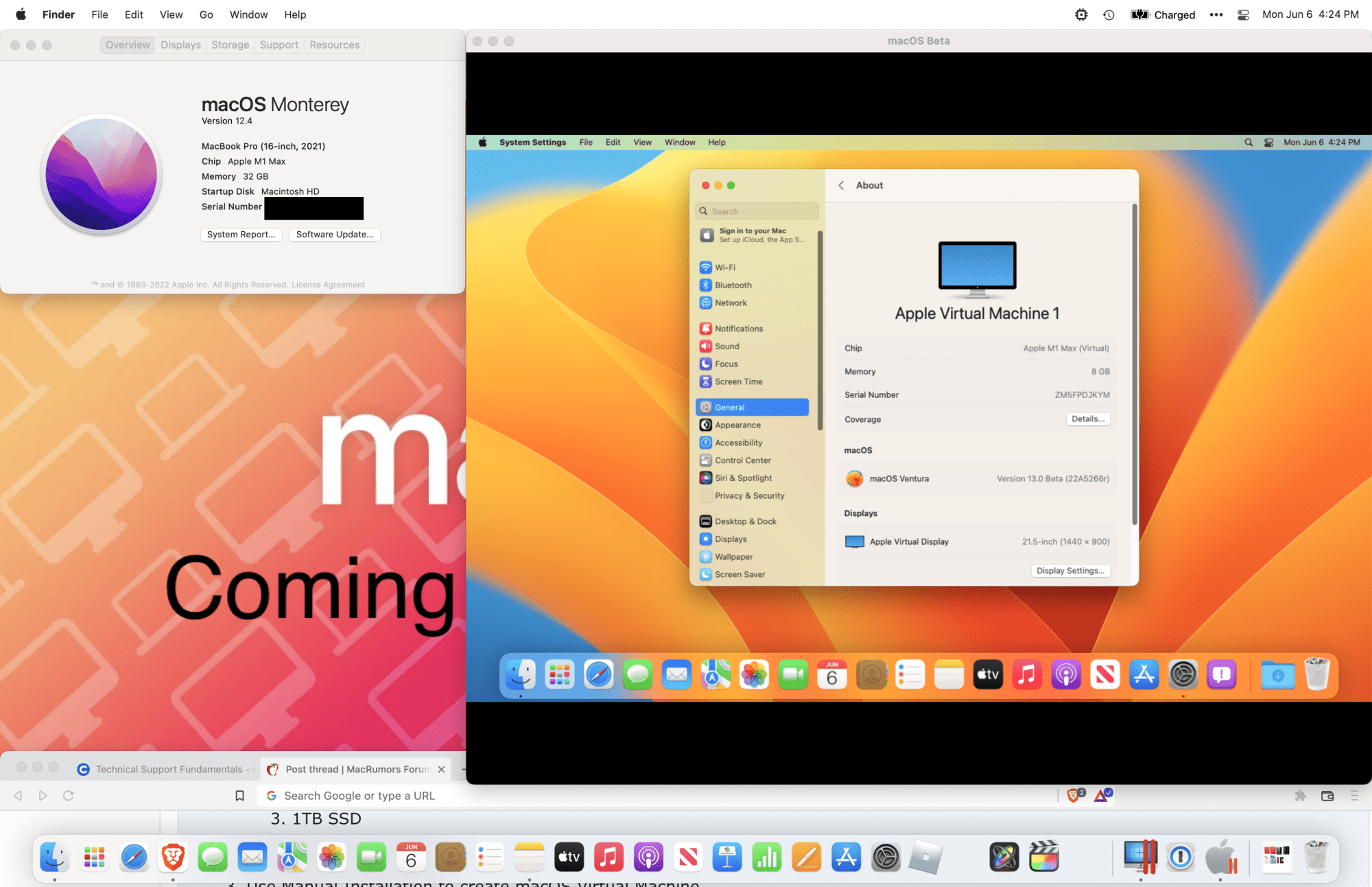The width and height of the screenshot is (1372, 887).
Task: Click Display Settings under Apple Virtual Display
Action: coord(1070,570)
